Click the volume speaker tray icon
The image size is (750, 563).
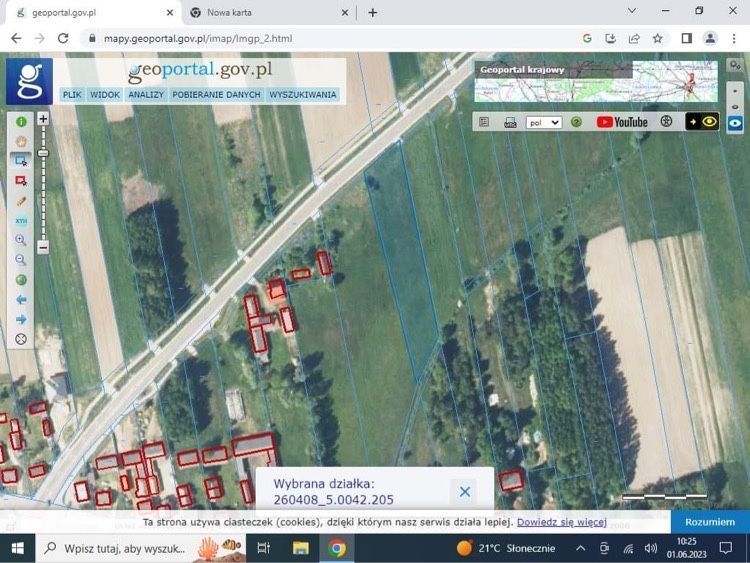point(651,548)
